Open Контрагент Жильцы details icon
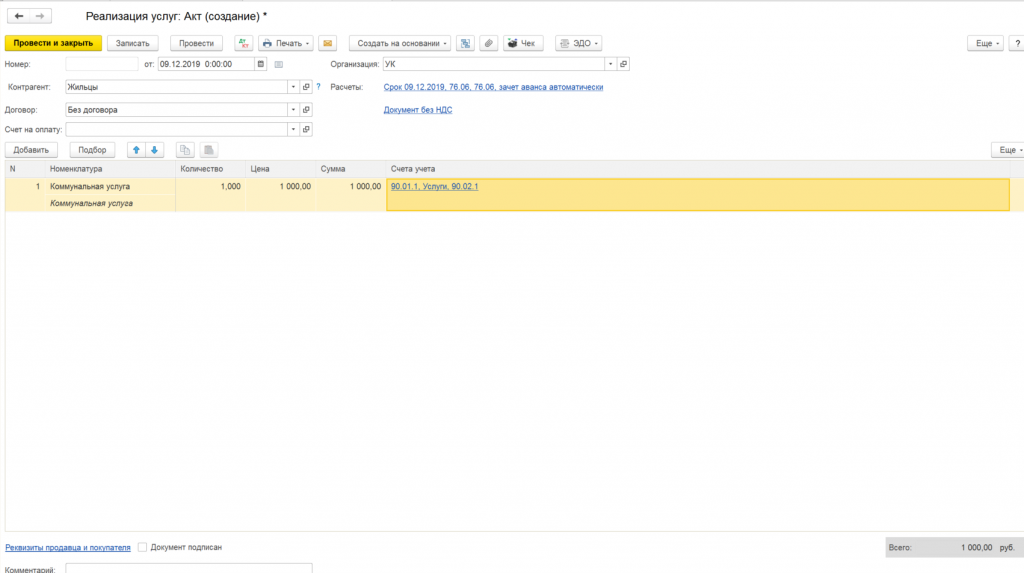The image size is (1024, 573). pos(306,87)
